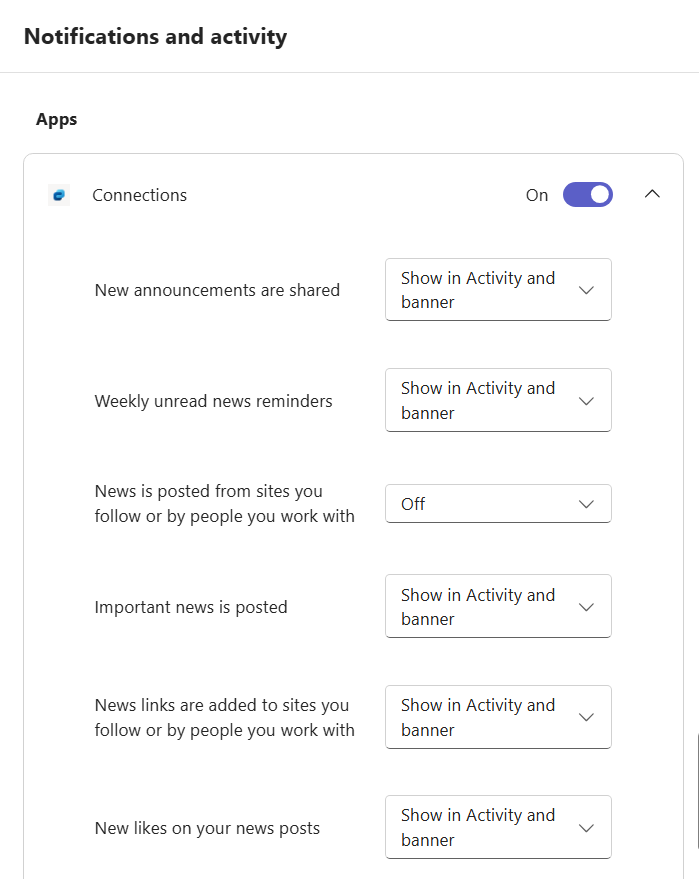Click "Show in Activity and banner" for Important news
This screenshot has width=699, height=879.
point(498,606)
